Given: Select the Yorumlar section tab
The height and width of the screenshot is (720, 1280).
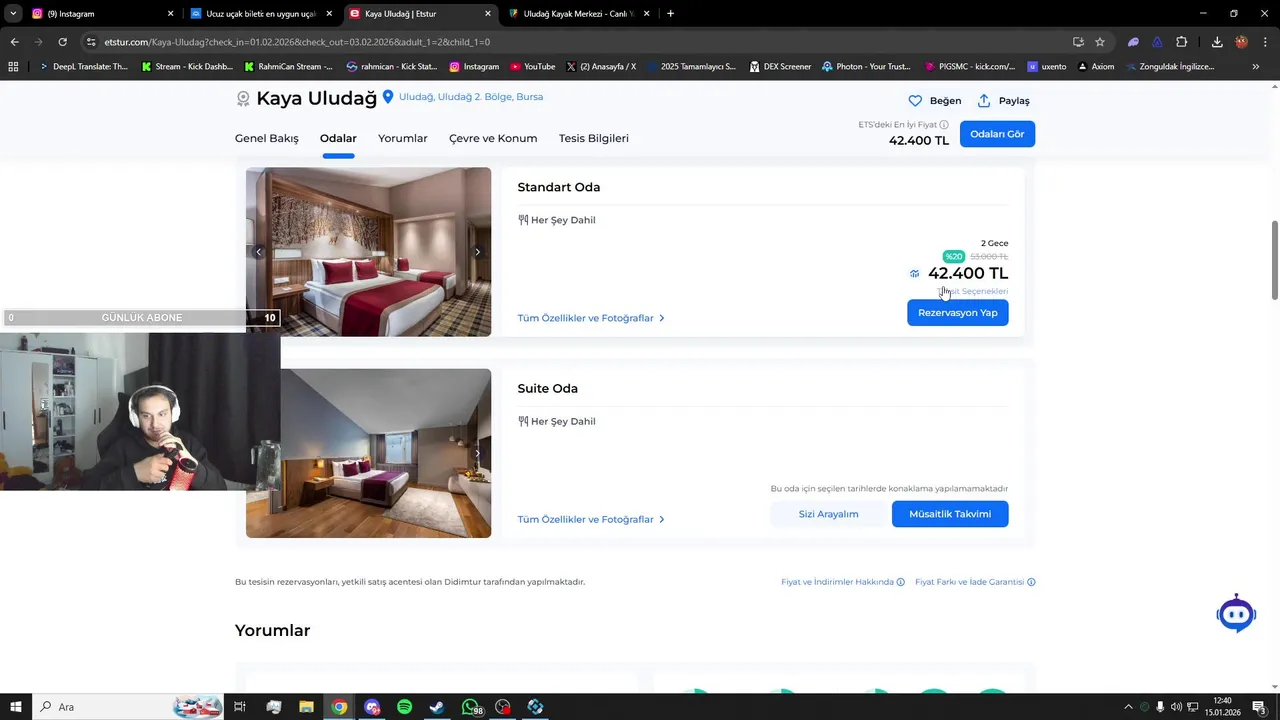Looking at the screenshot, I should [403, 138].
